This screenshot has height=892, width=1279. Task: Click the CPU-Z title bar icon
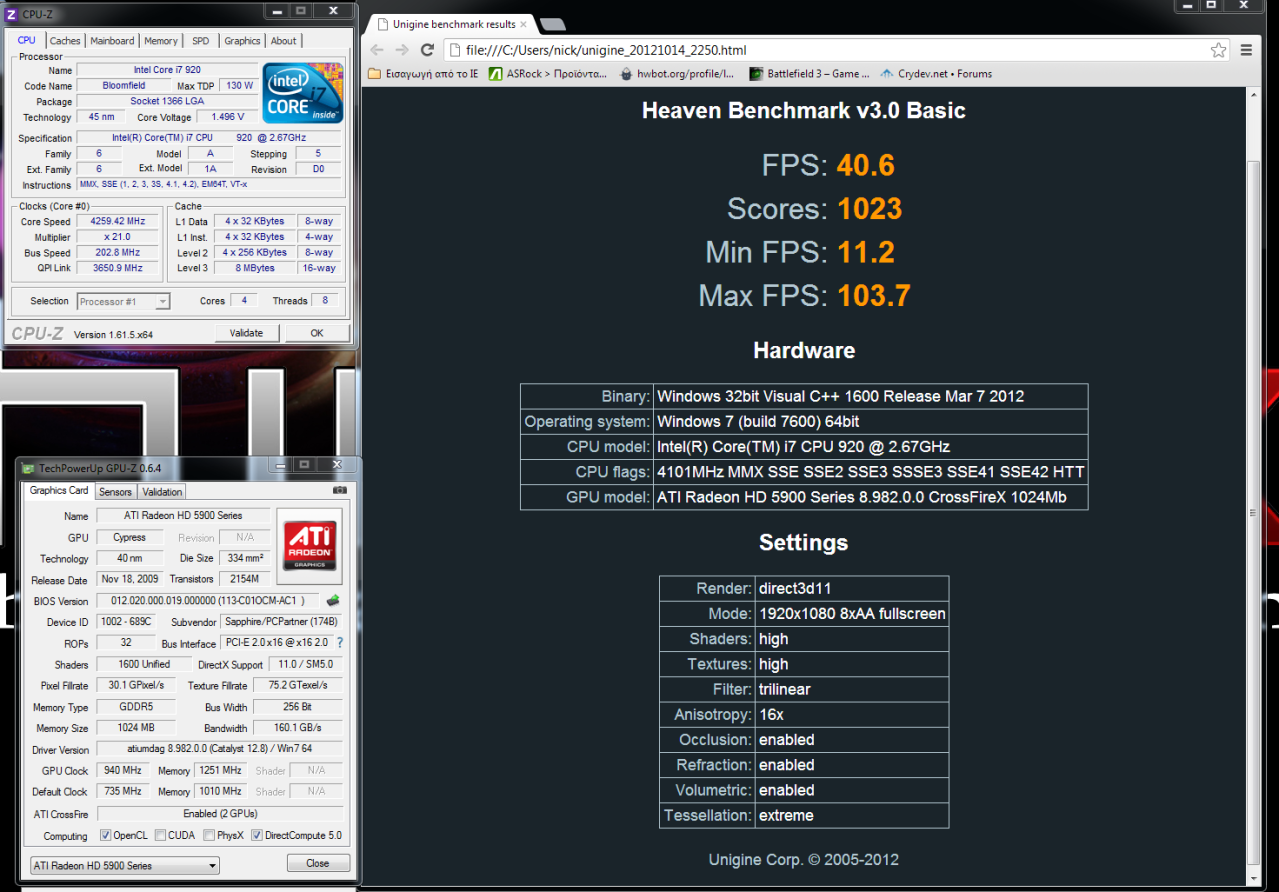pyautogui.click(x=10, y=12)
